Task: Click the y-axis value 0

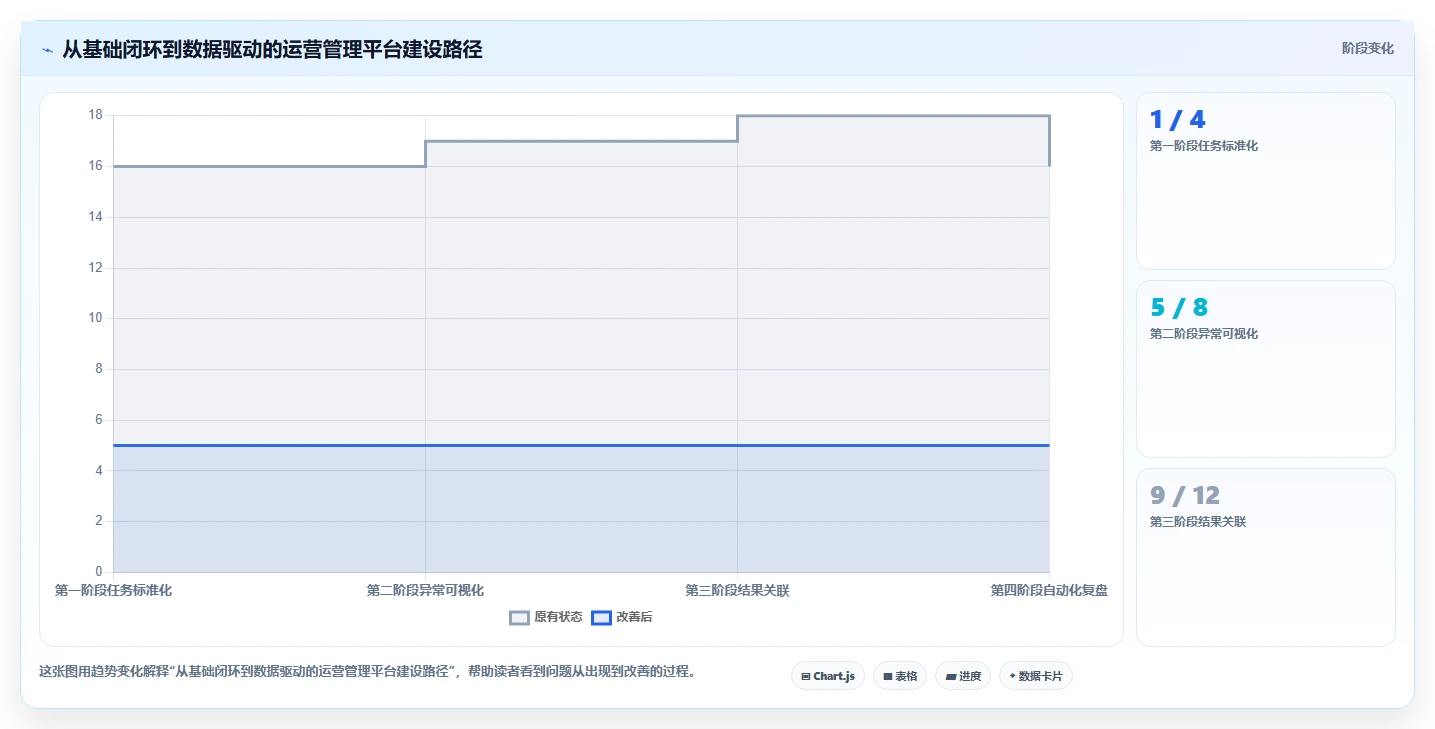Action: [x=99, y=572]
